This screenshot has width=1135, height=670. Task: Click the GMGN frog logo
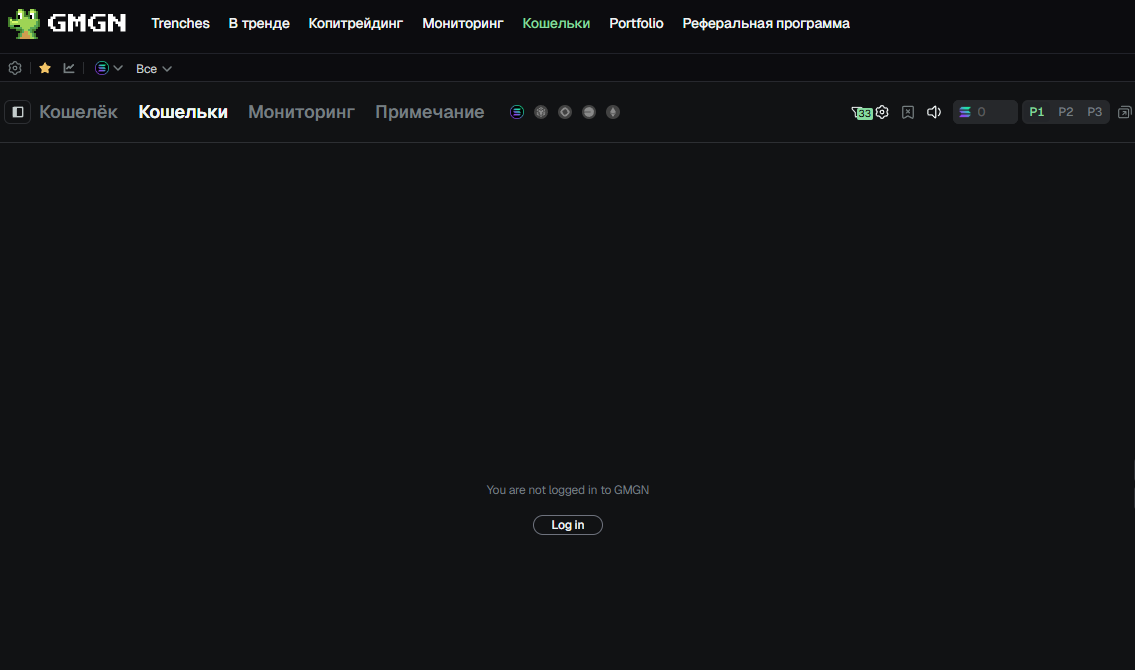click(24, 23)
